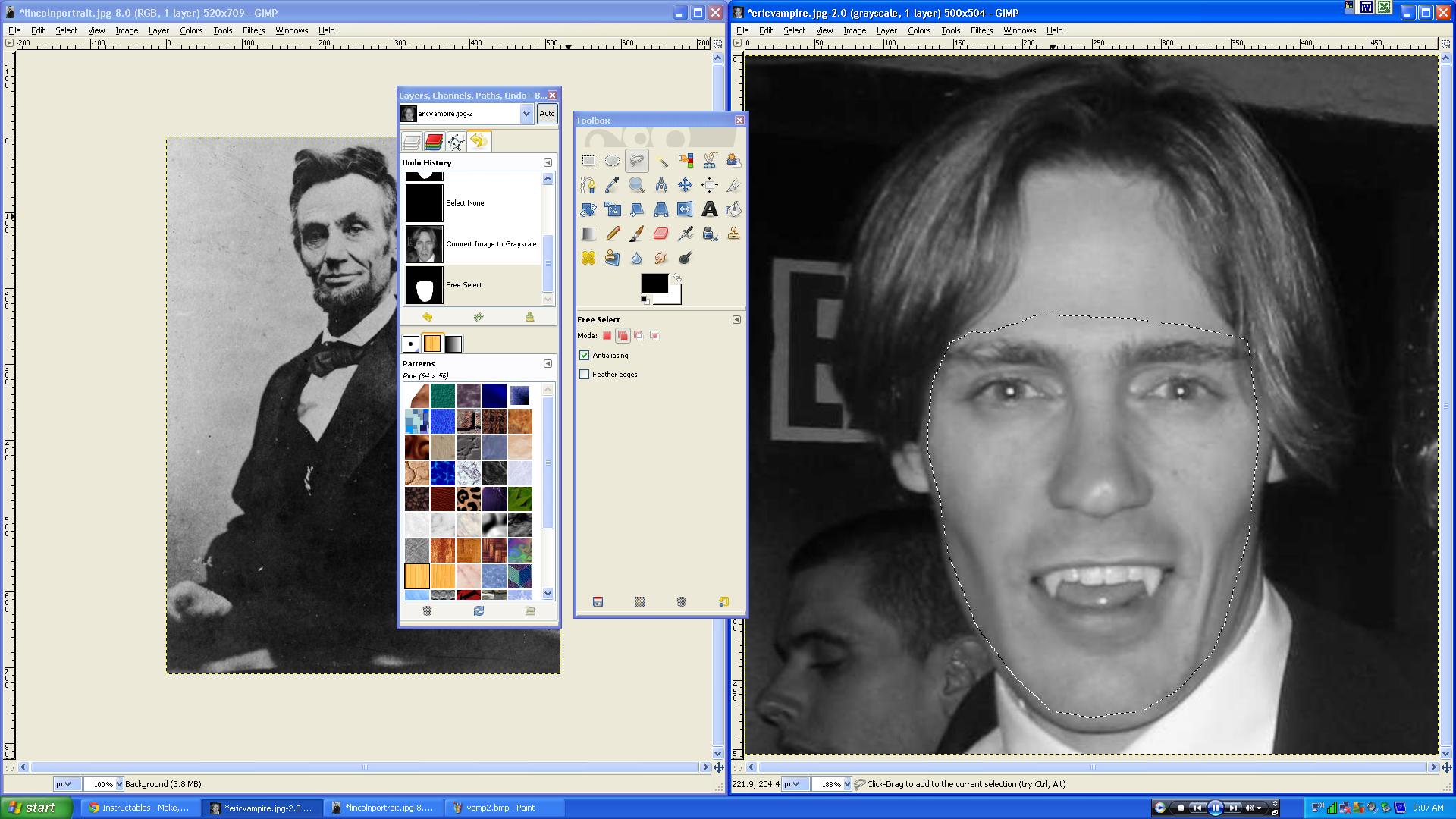
Task: Pick the Shear tool
Action: coord(637,209)
